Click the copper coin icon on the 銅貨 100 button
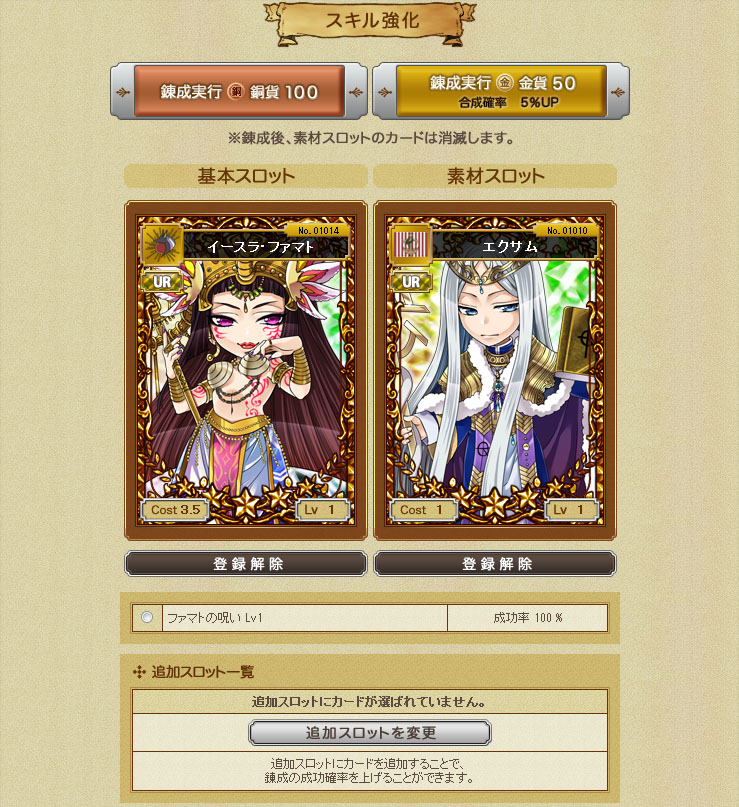The width and height of the screenshot is (739, 807). point(236,92)
